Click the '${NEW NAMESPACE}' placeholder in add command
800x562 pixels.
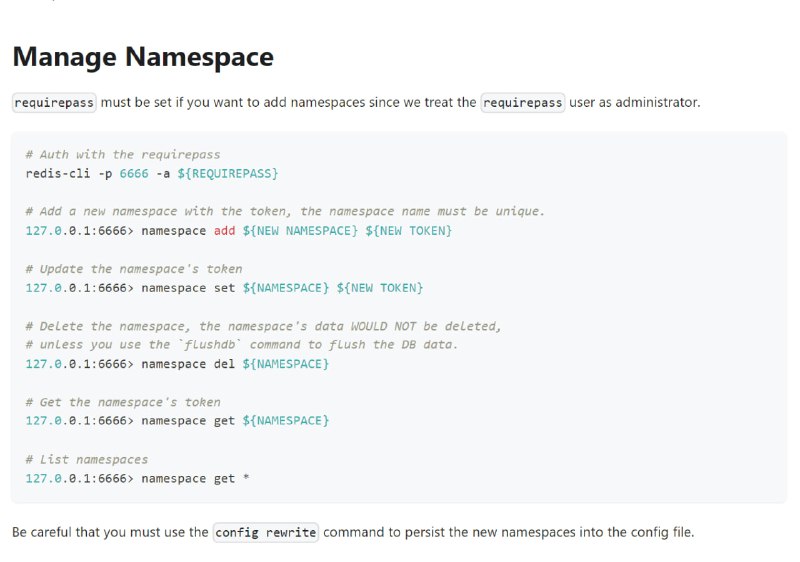(300, 231)
